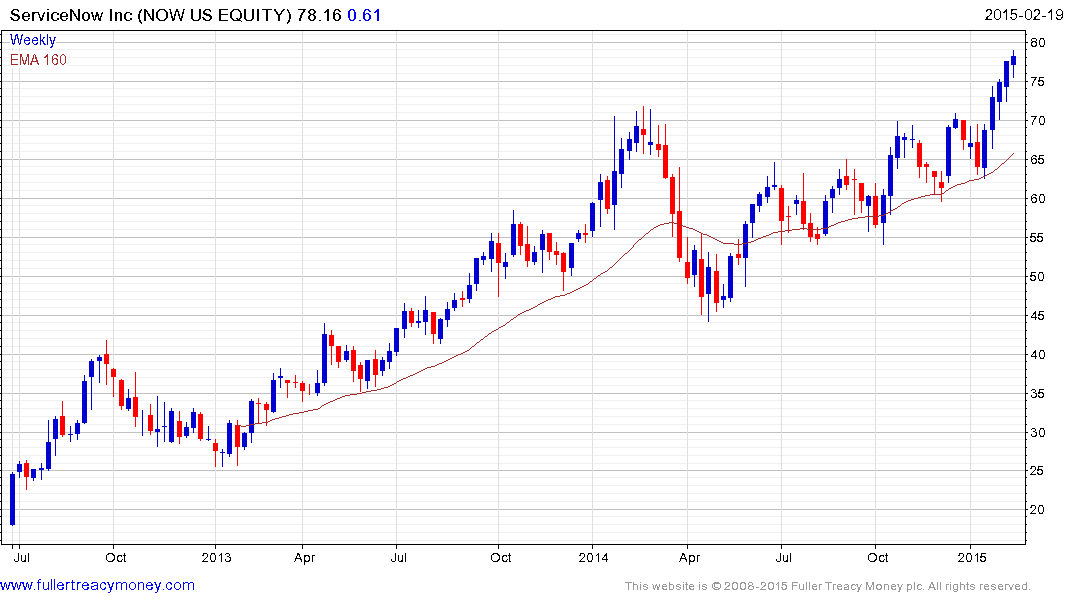The image size is (1075, 600).
Task: Click the 'Apr' label following 2014
Action: tap(690, 557)
